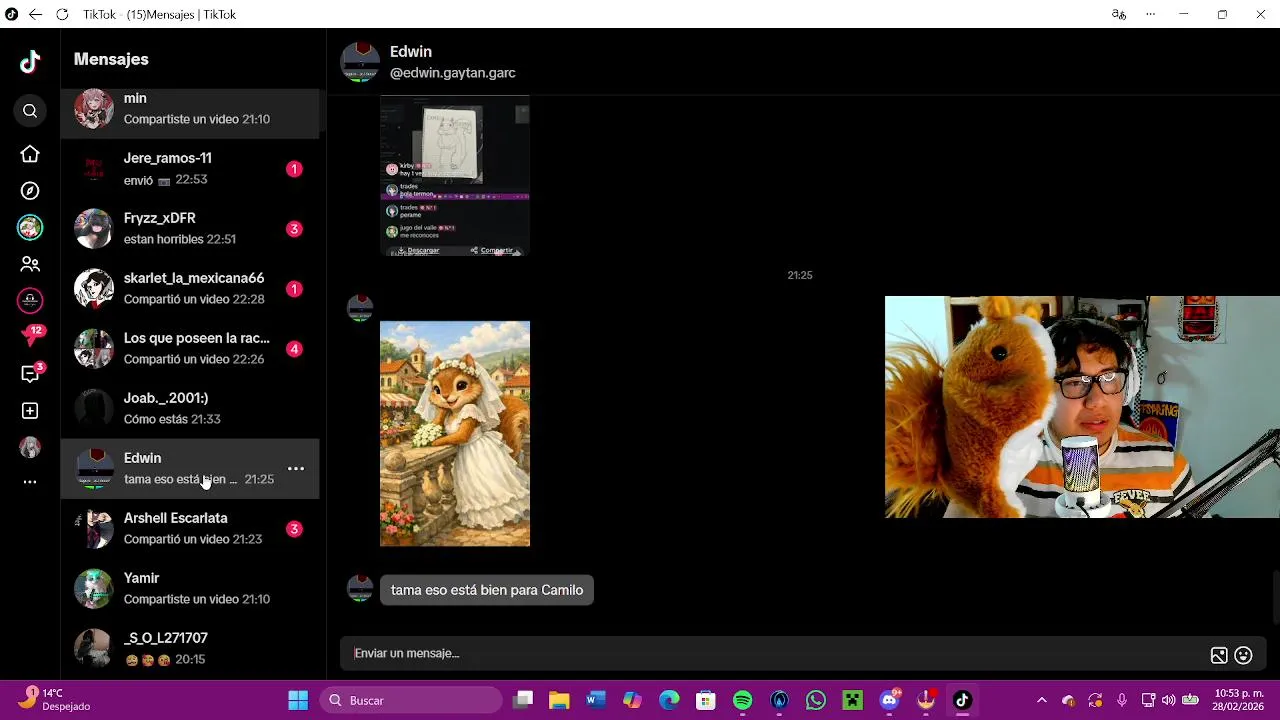Open the search magnifier in TikTok sidebar
Screen dimensions: 1280x720
30,111
